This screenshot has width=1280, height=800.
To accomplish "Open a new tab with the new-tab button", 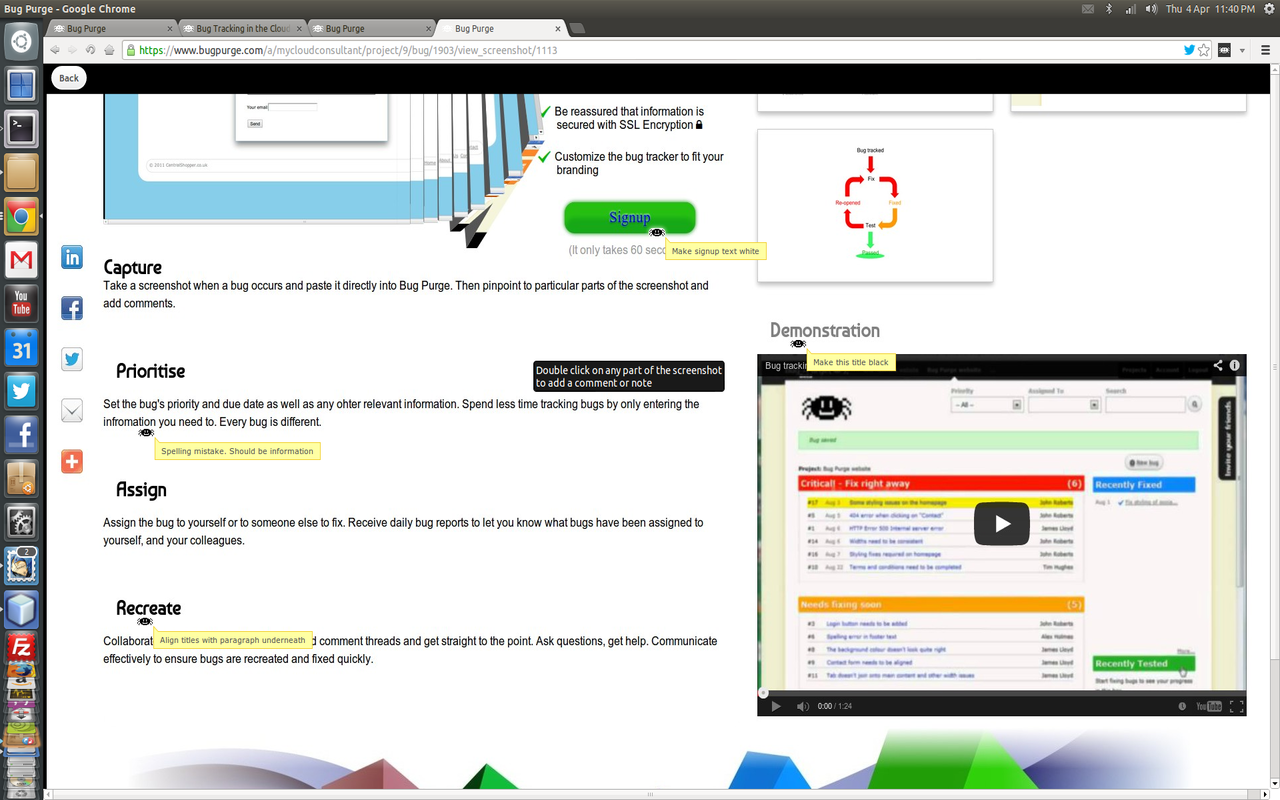I will 577,28.
